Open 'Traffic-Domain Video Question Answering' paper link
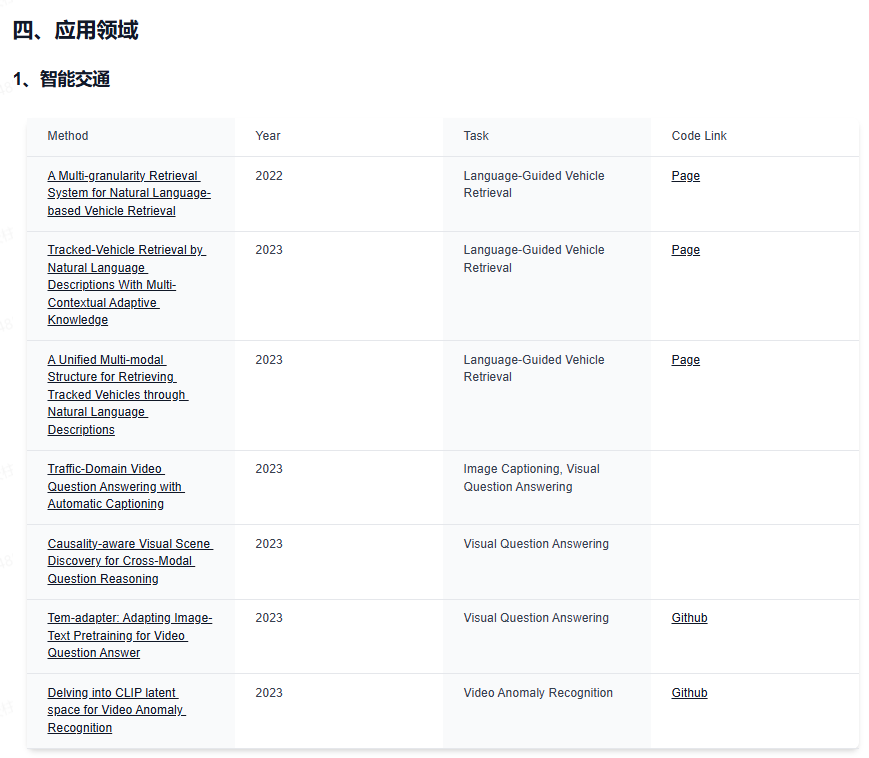The height and width of the screenshot is (758, 869). 116,486
